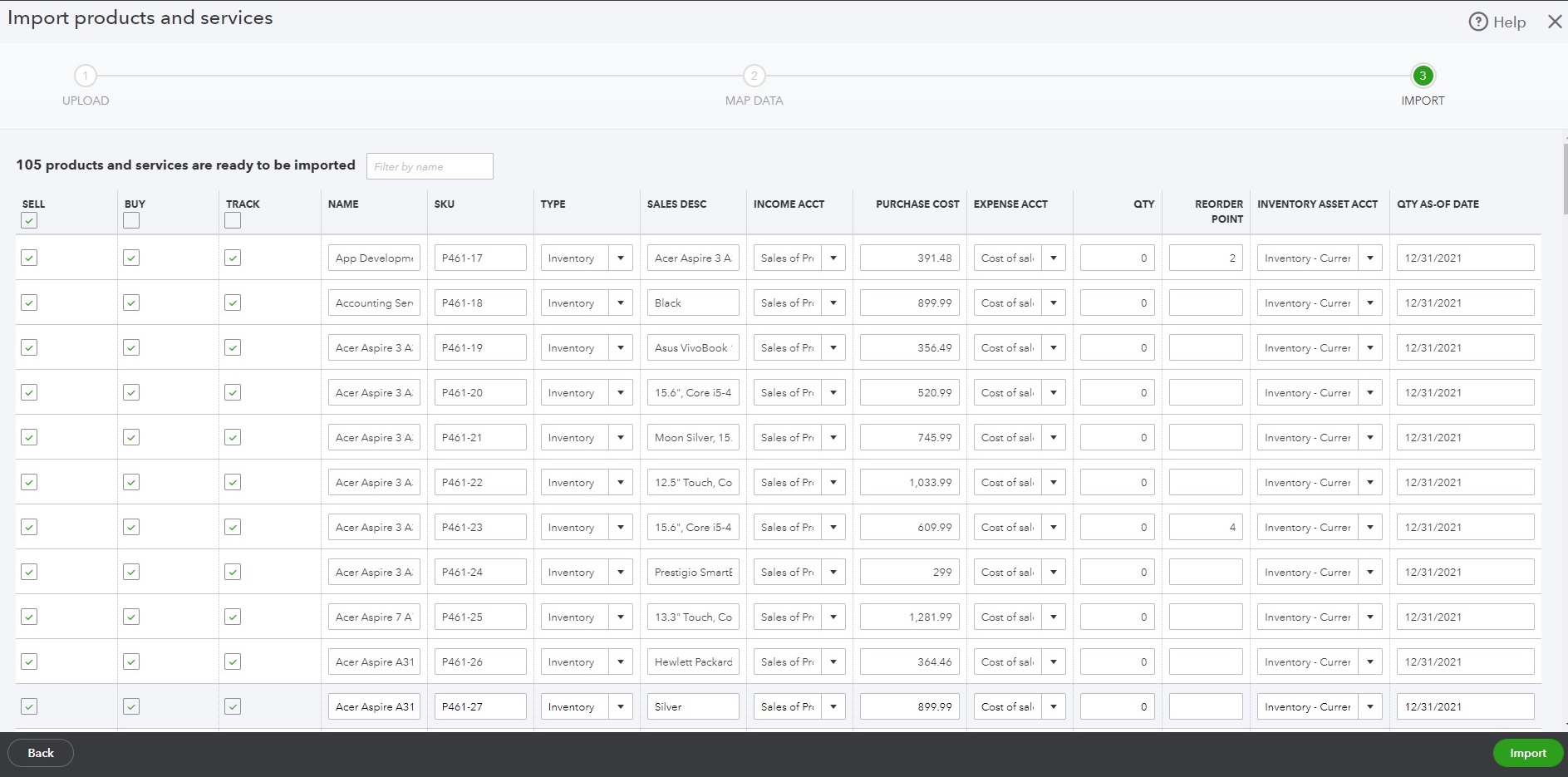Screen dimensions: 1568x777
Task: Edit sales description Moon Silver field
Action: point(693,437)
